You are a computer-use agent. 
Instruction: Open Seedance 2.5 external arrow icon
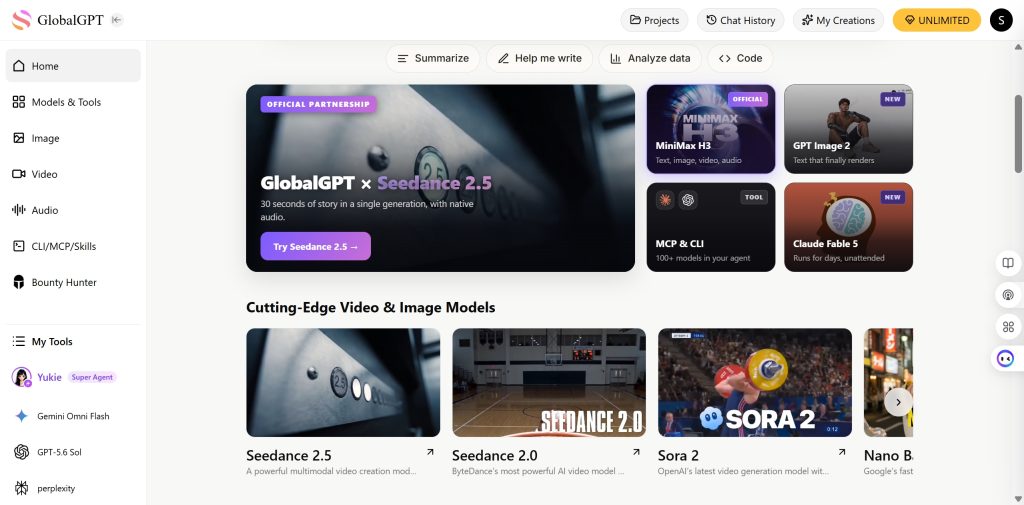click(x=430, y=452)
